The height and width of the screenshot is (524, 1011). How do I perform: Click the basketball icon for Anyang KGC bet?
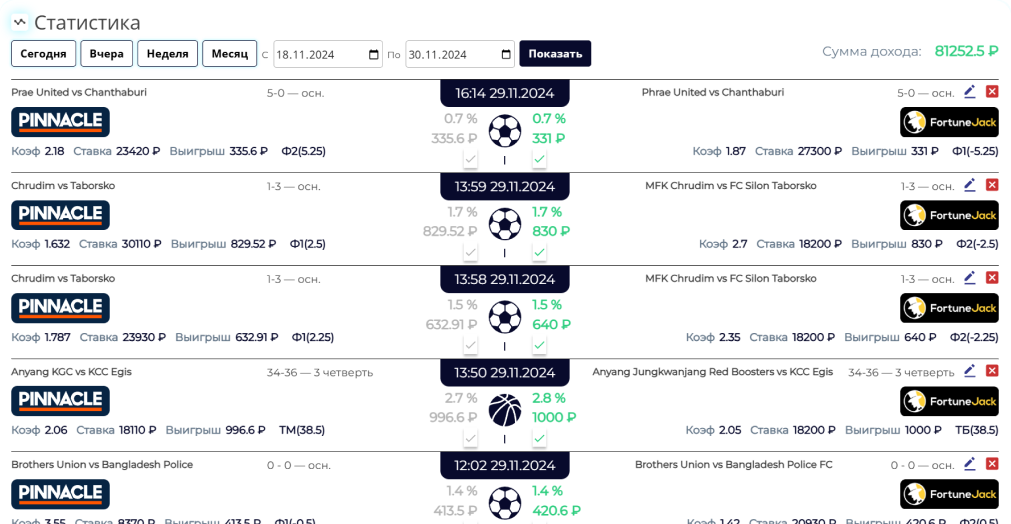[505, 409]
